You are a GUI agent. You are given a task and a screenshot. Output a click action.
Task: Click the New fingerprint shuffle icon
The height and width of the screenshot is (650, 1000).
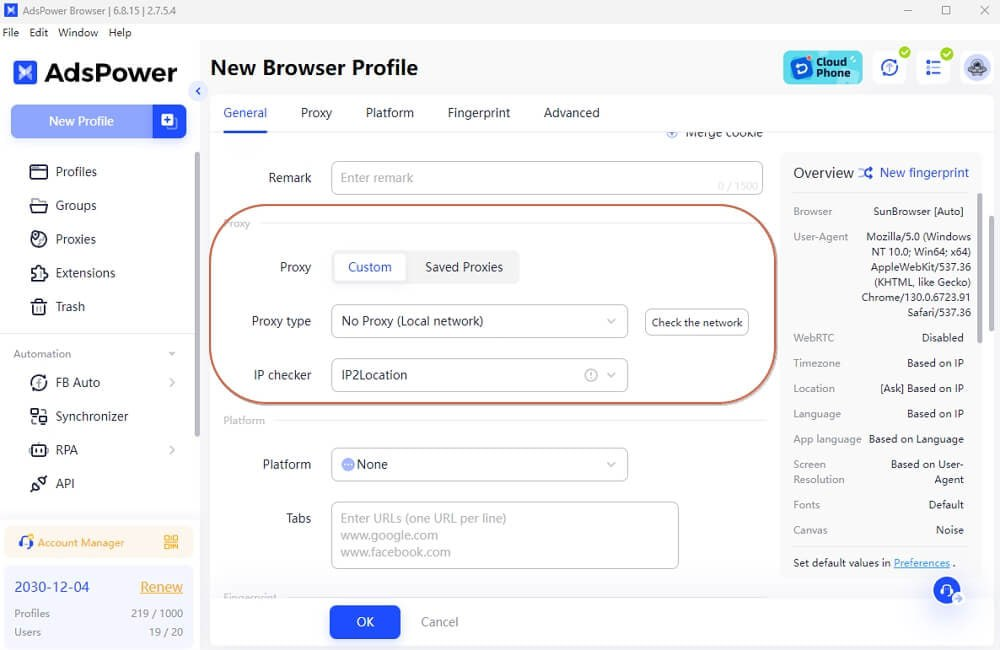coord(865,173)
